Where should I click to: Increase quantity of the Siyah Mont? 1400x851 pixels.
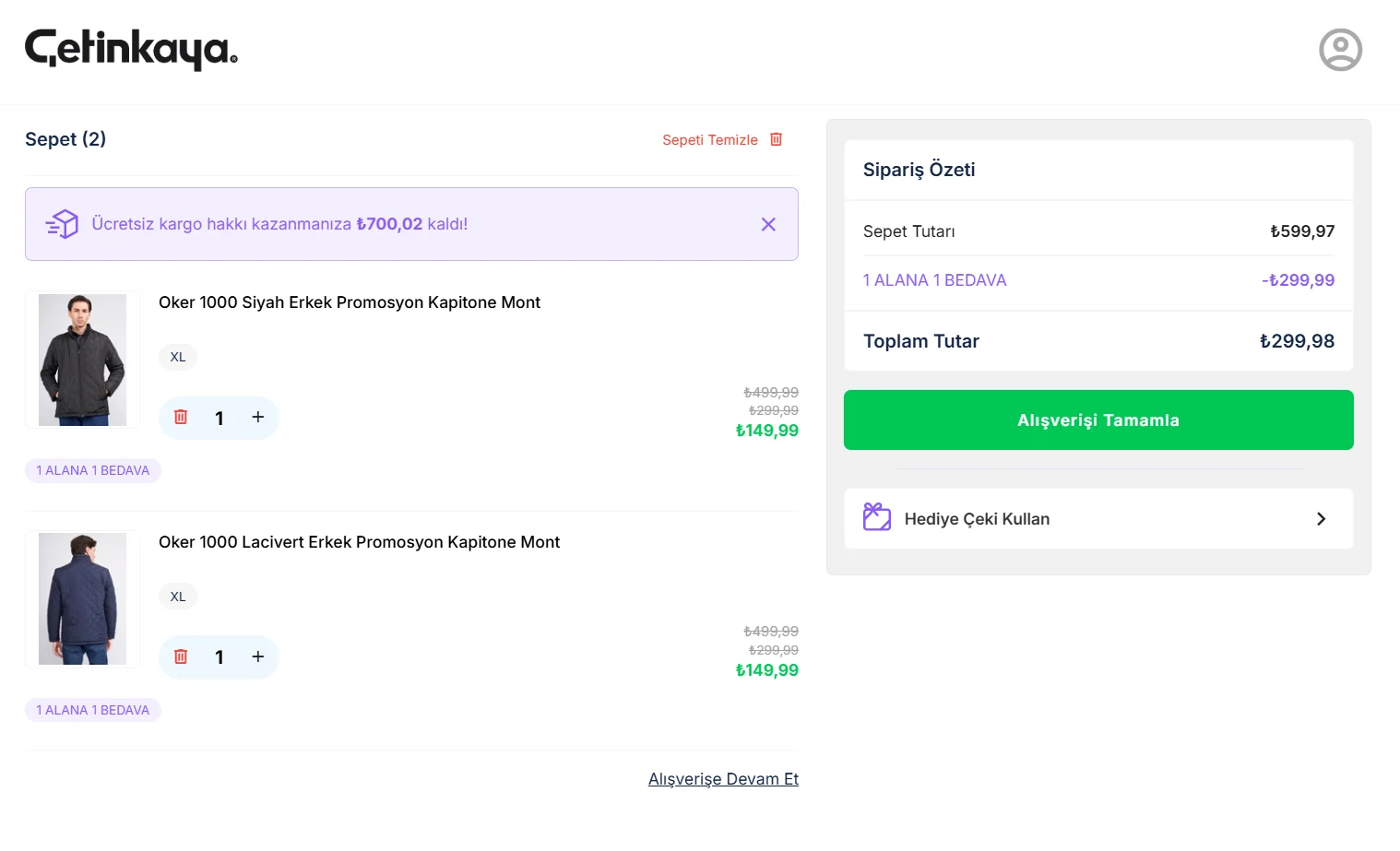click(258, 418)
